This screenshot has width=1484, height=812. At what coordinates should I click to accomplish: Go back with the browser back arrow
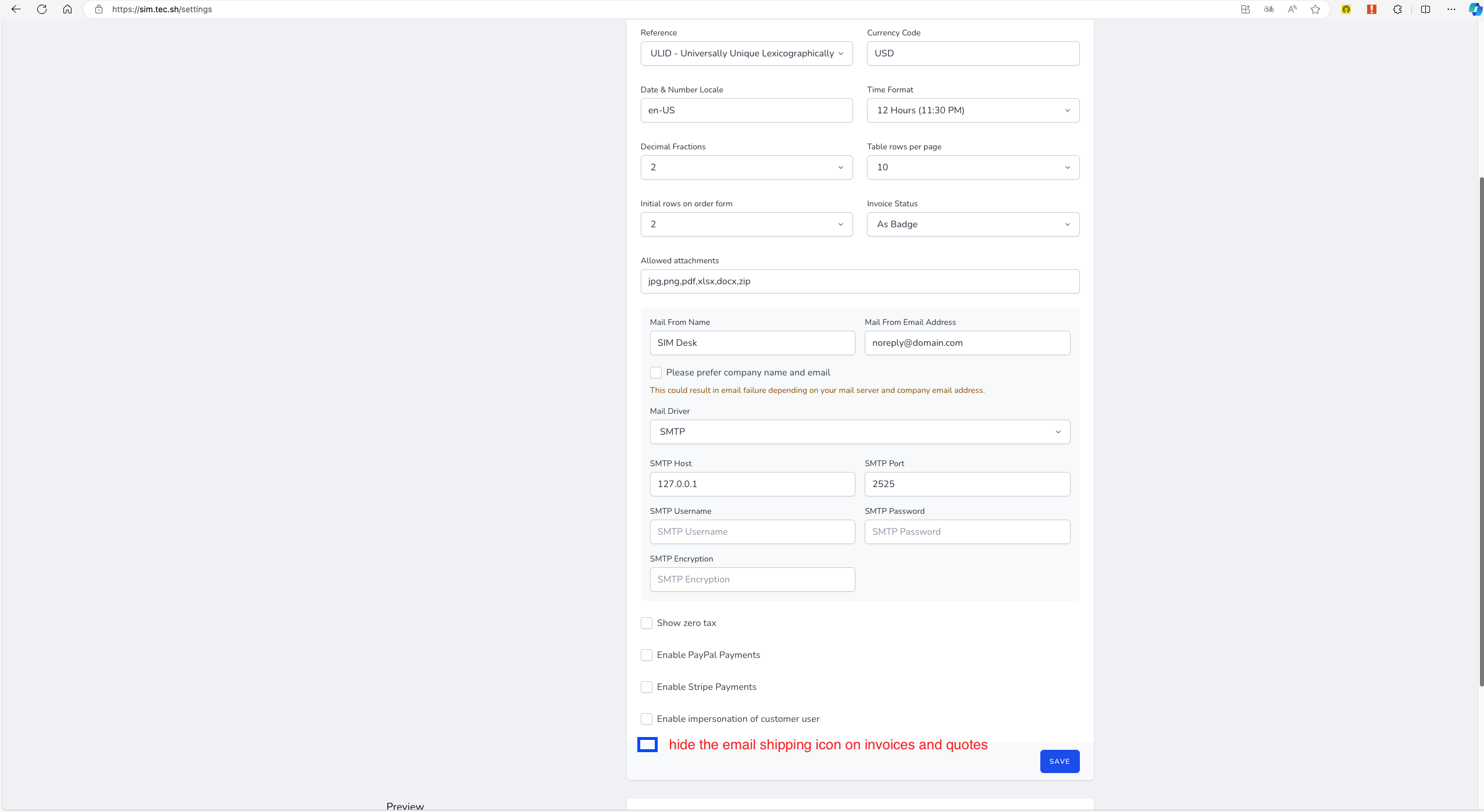pyautogui.click(x=16, y=9)
